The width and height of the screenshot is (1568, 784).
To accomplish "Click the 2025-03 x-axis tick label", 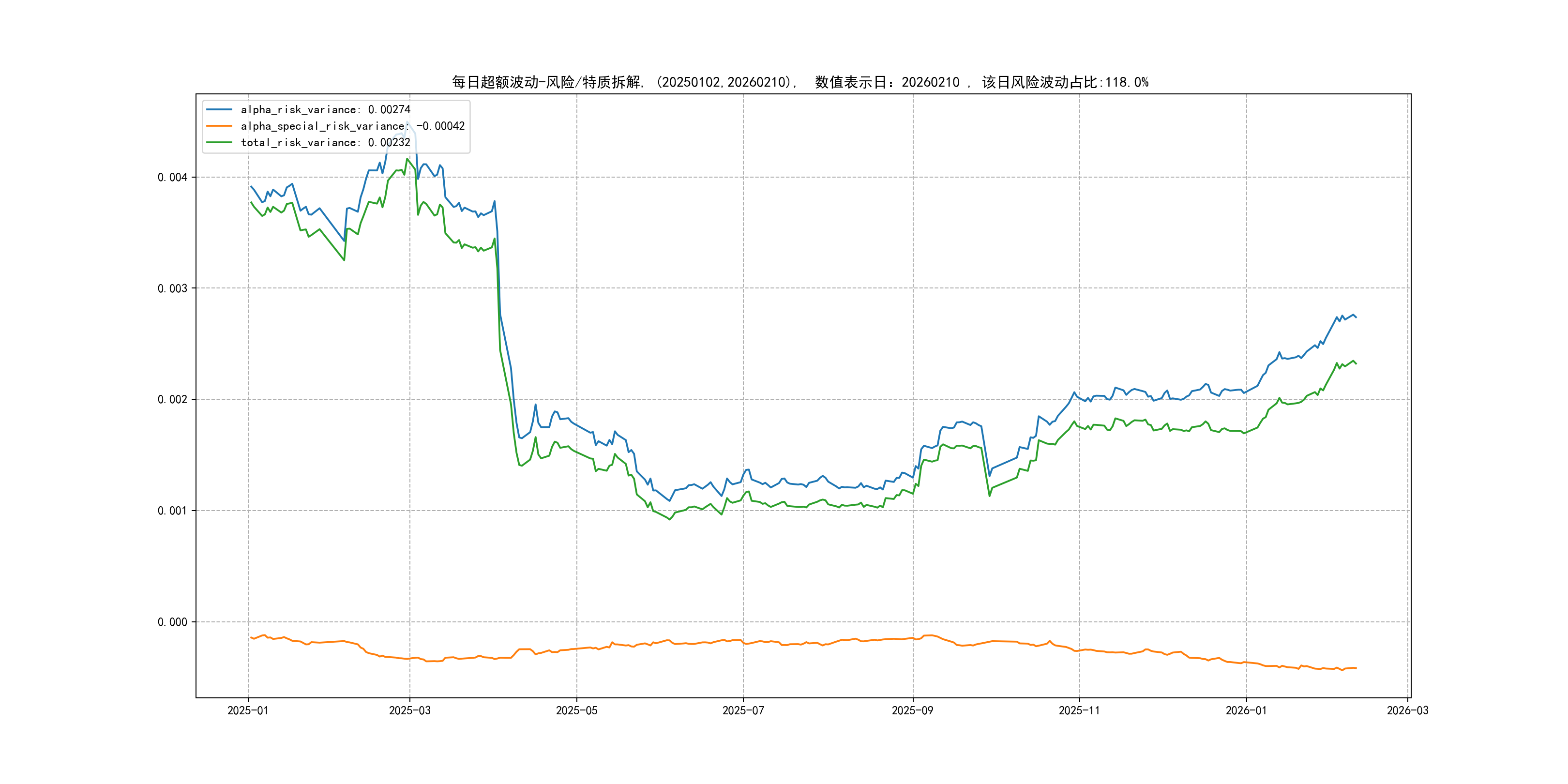I will [409, 710].
